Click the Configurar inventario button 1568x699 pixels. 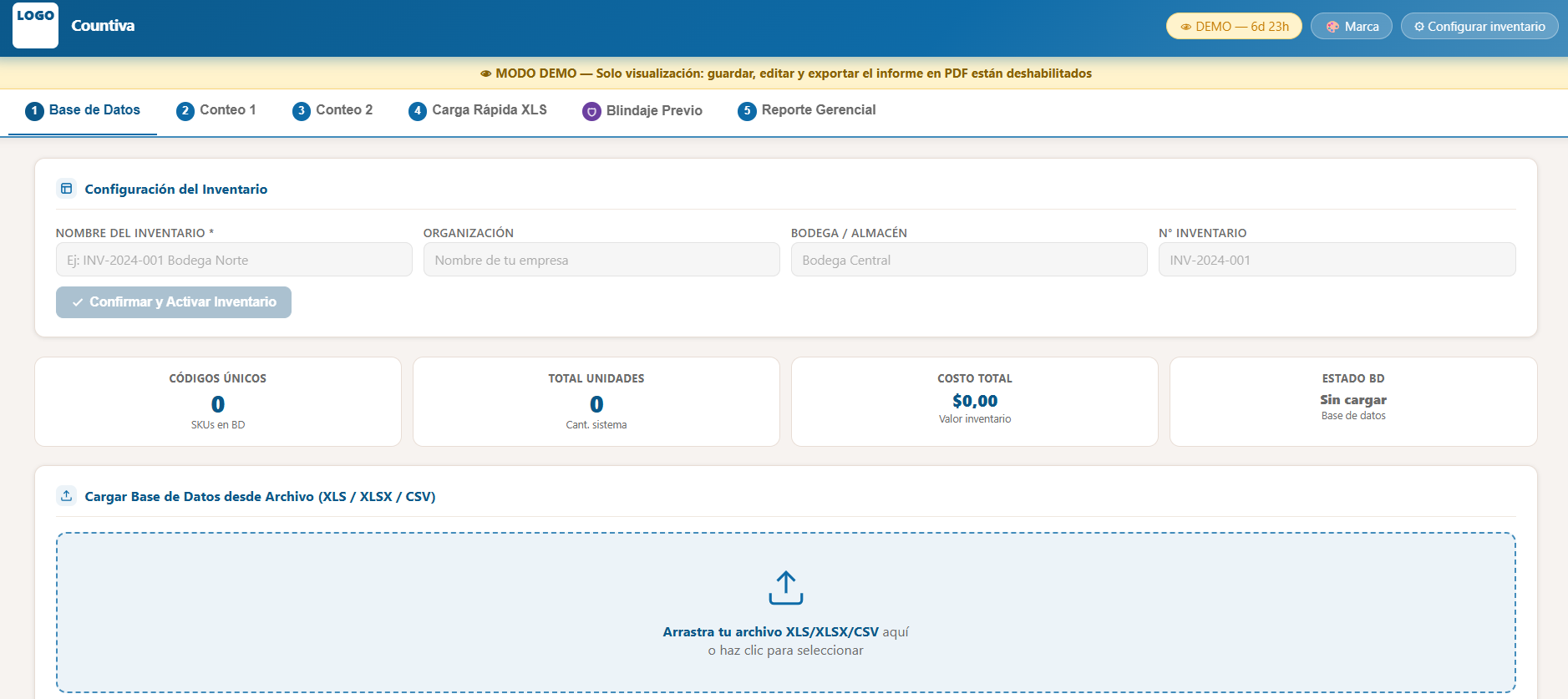pyautogui.click(x=1479, y=26)
